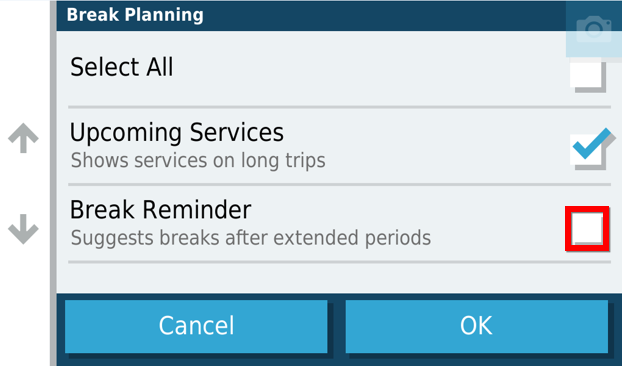Click the camera screenshot icon
The height and width of the screenshot is (366, 623).
[x=594, y=29]
